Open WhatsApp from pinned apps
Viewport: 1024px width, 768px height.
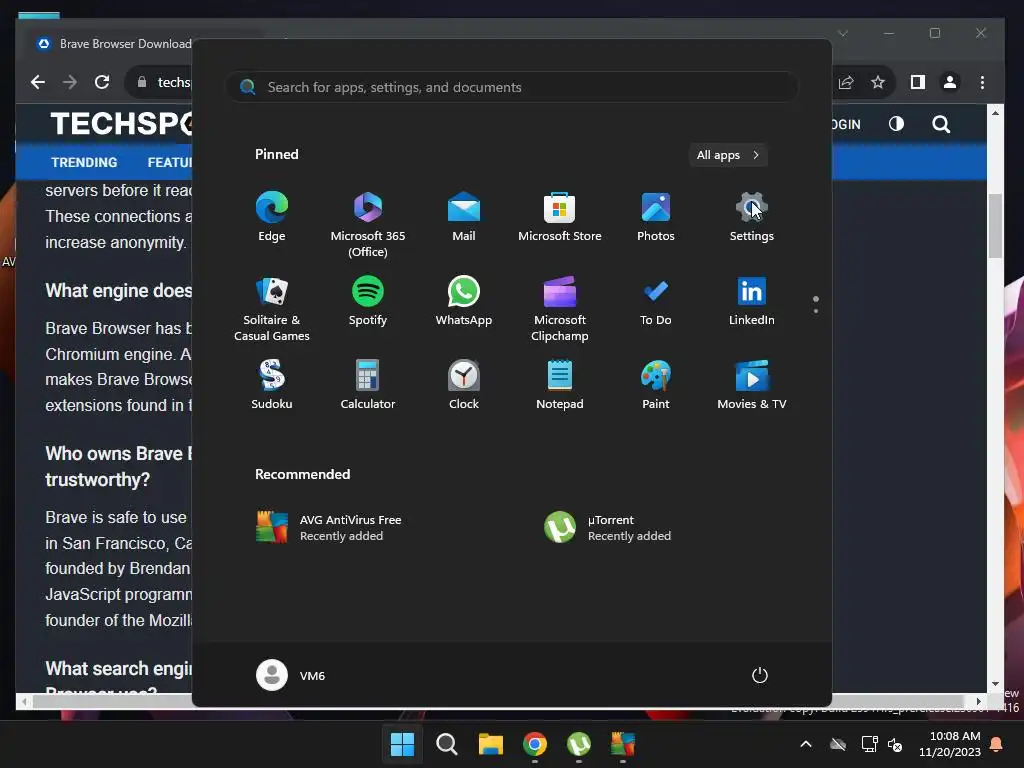click(x=464, y=301)
